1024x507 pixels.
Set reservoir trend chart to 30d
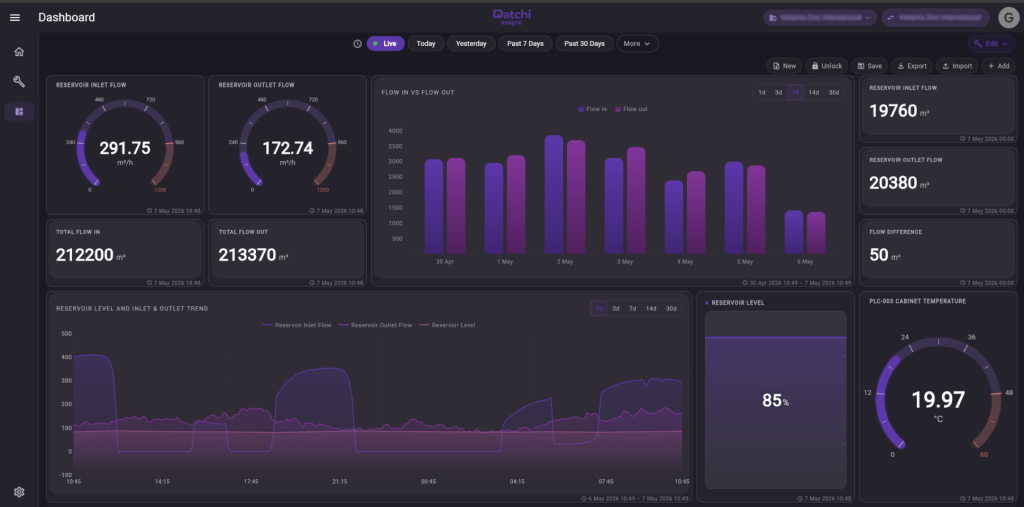(x=671, y=308)
